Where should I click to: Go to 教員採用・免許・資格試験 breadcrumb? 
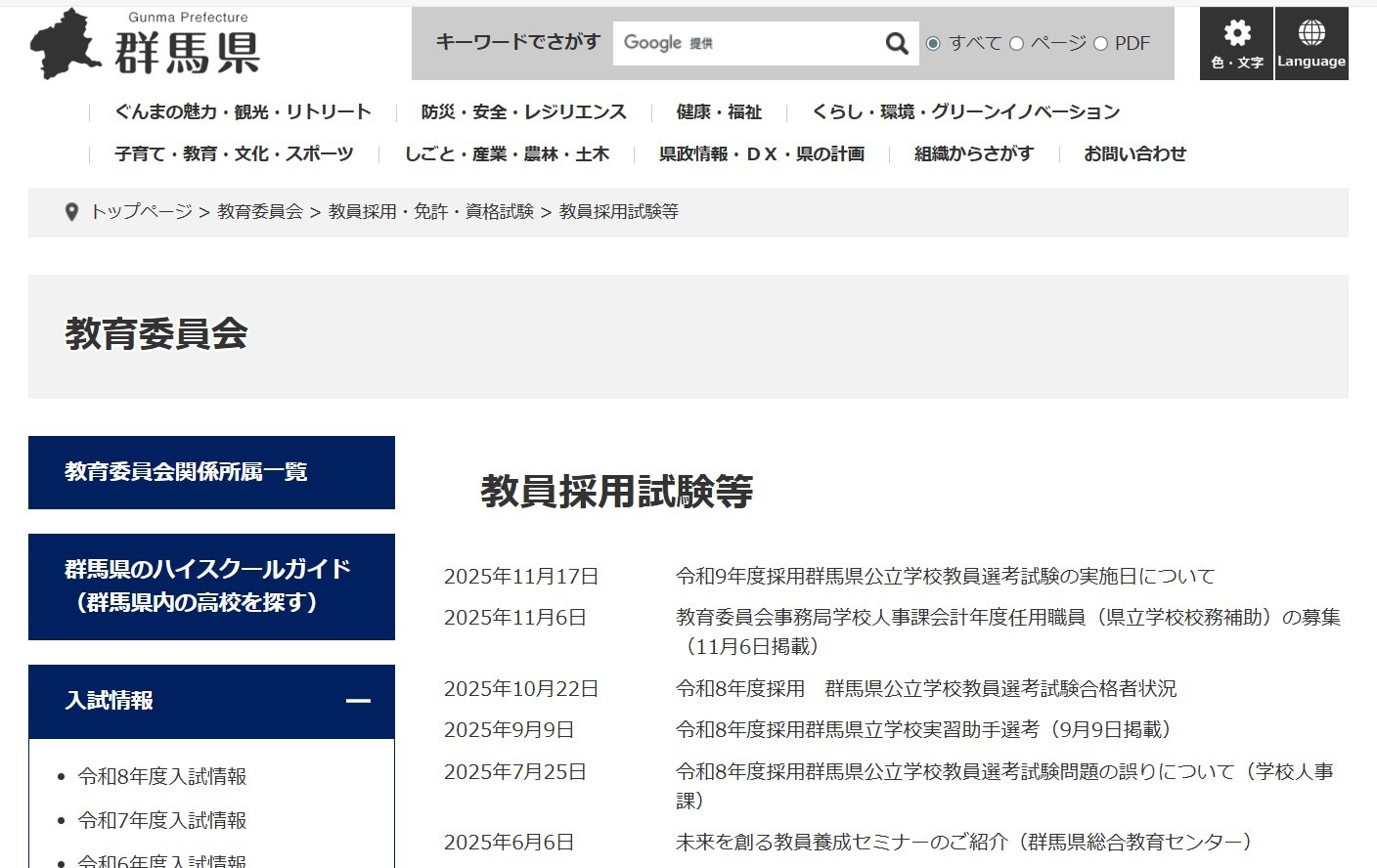point(431,212)
